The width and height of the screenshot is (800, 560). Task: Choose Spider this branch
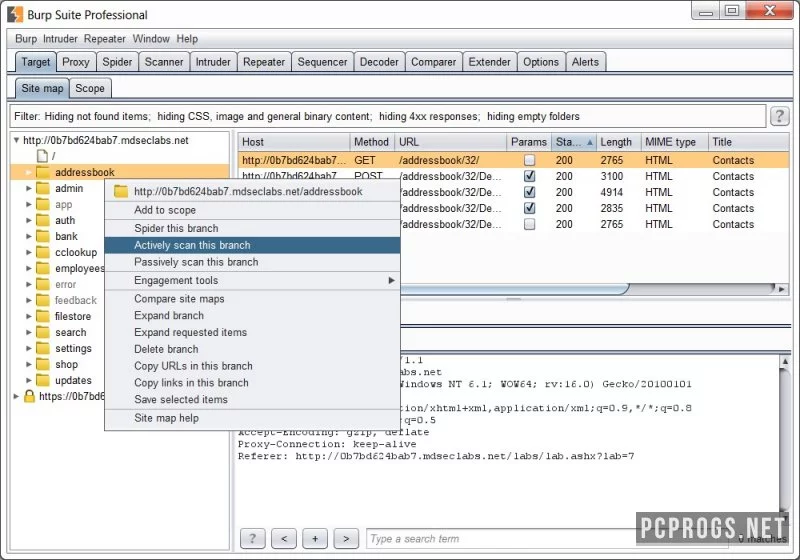(252, 228)
